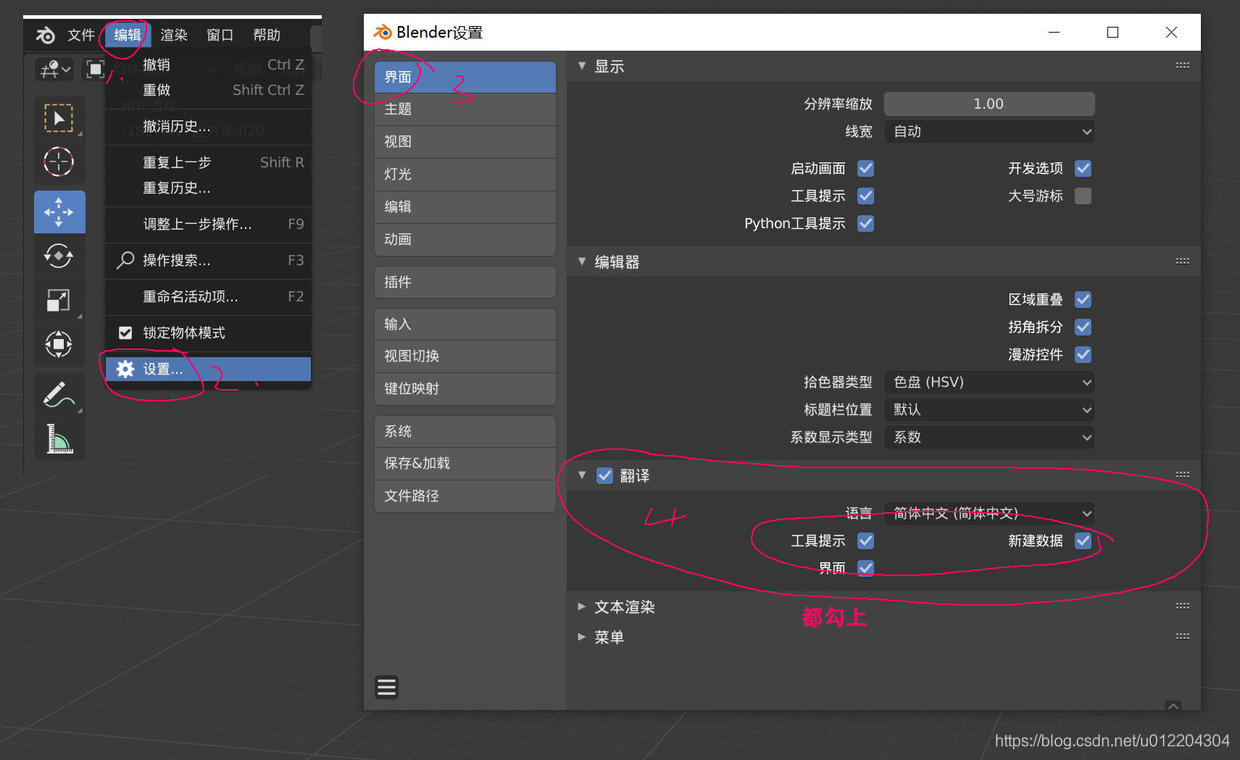Select the Select Box tool
The image size is (1240, 760).
pyautogui.click(x=59, y=119)
